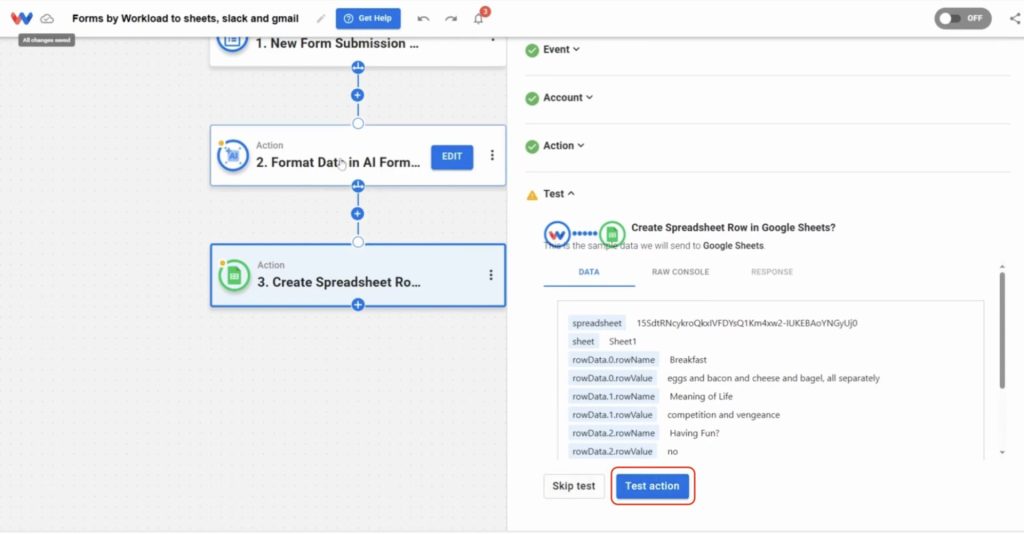Collapse the Test section
Viewport: 1024px width, 534px height.
(x=558, y=194)
